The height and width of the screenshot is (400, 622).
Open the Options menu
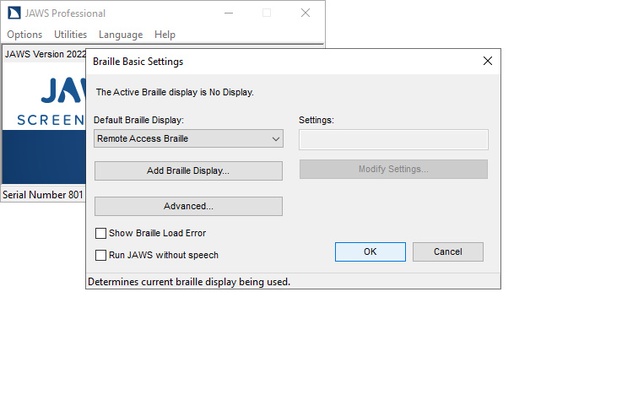tap(25, 34)
